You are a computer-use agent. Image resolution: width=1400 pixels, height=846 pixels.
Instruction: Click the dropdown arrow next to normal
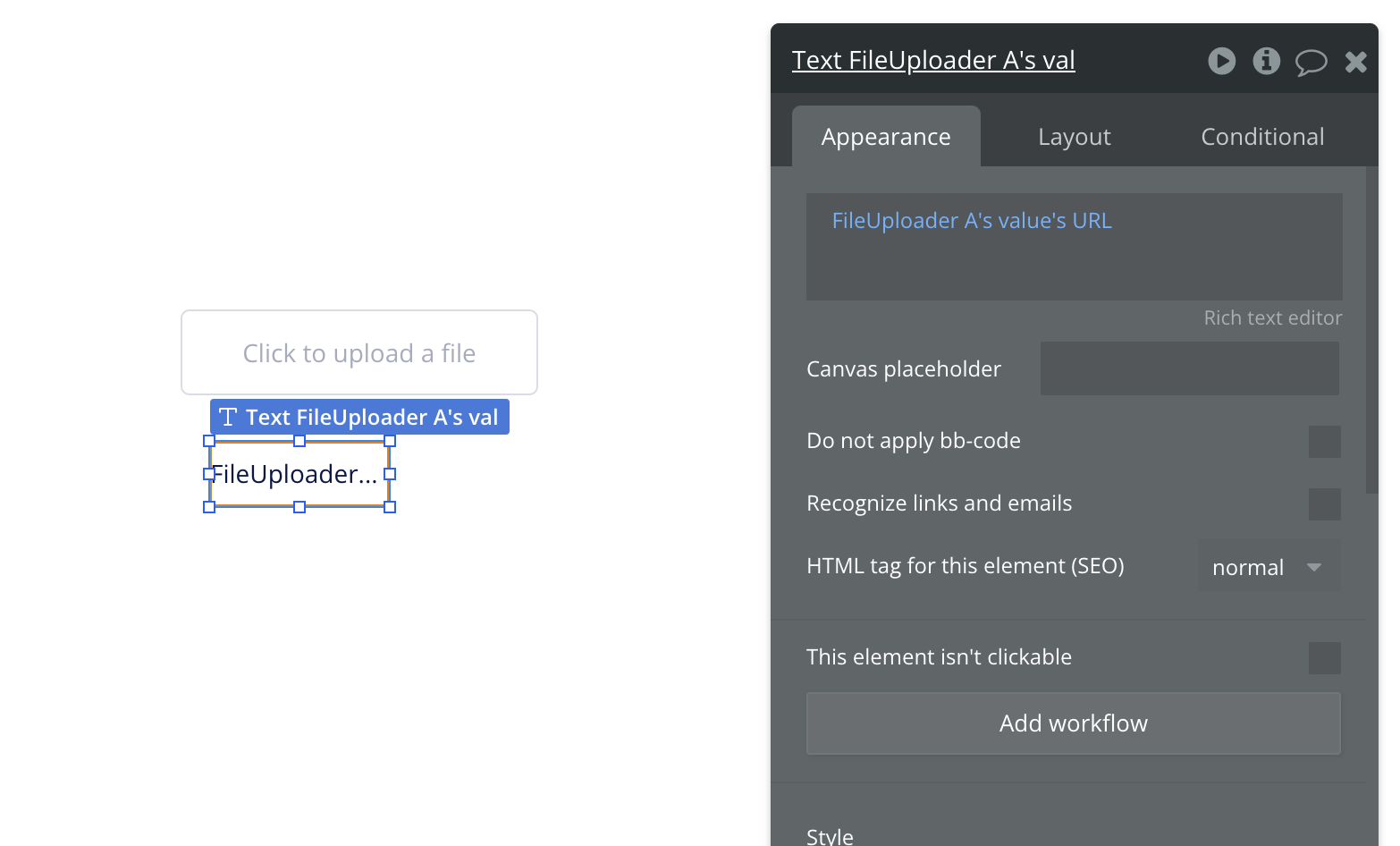[x=1314, y=567]
